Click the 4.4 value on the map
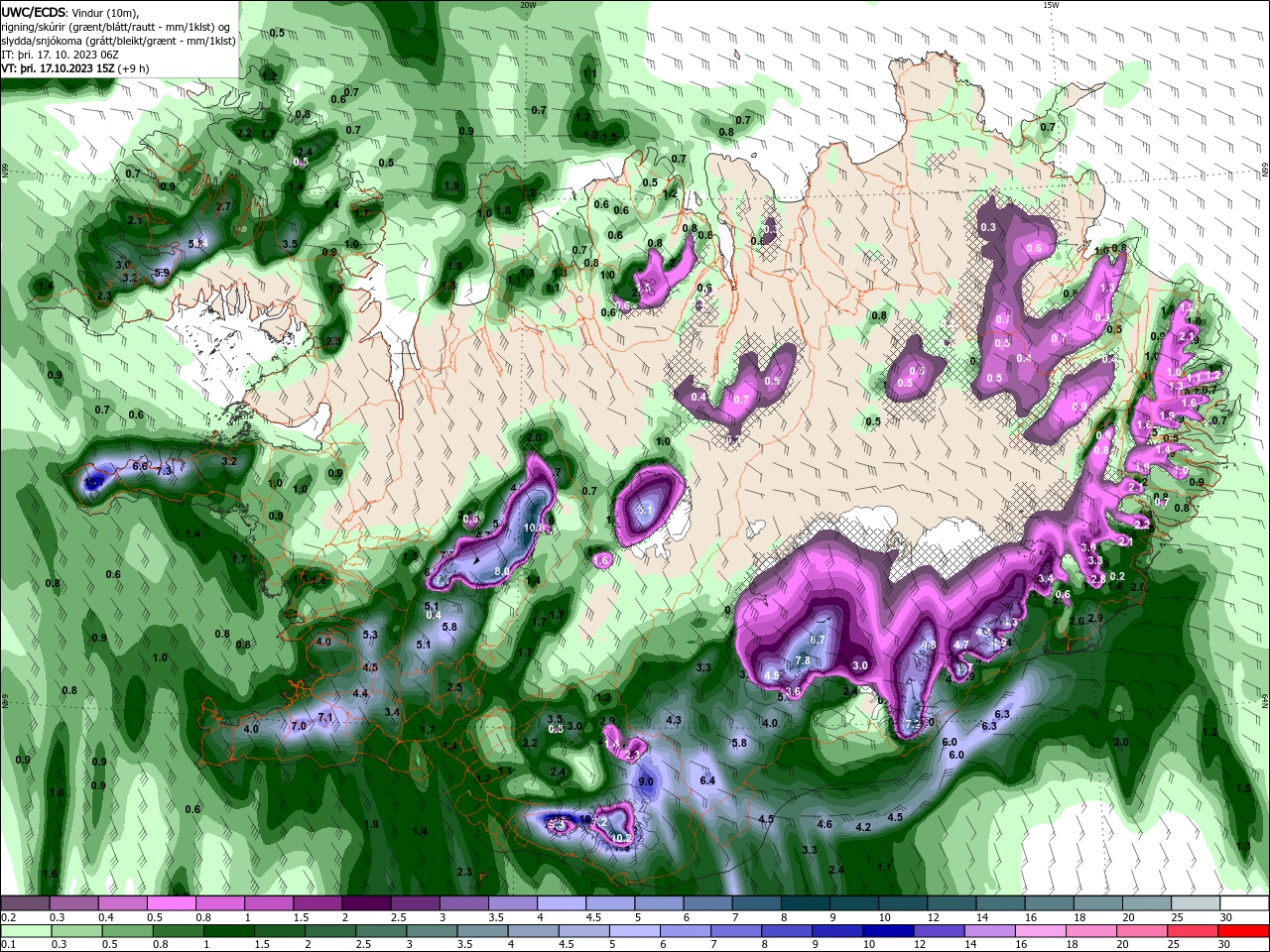Image resolution: width=1270 pixels, height=952 pixels. click(x=361, y=693)
